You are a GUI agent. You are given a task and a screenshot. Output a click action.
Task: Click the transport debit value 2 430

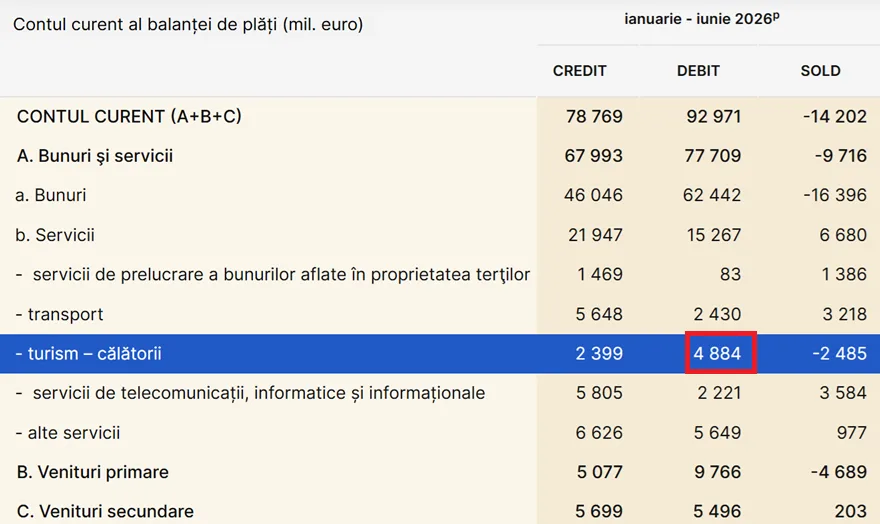717,314
